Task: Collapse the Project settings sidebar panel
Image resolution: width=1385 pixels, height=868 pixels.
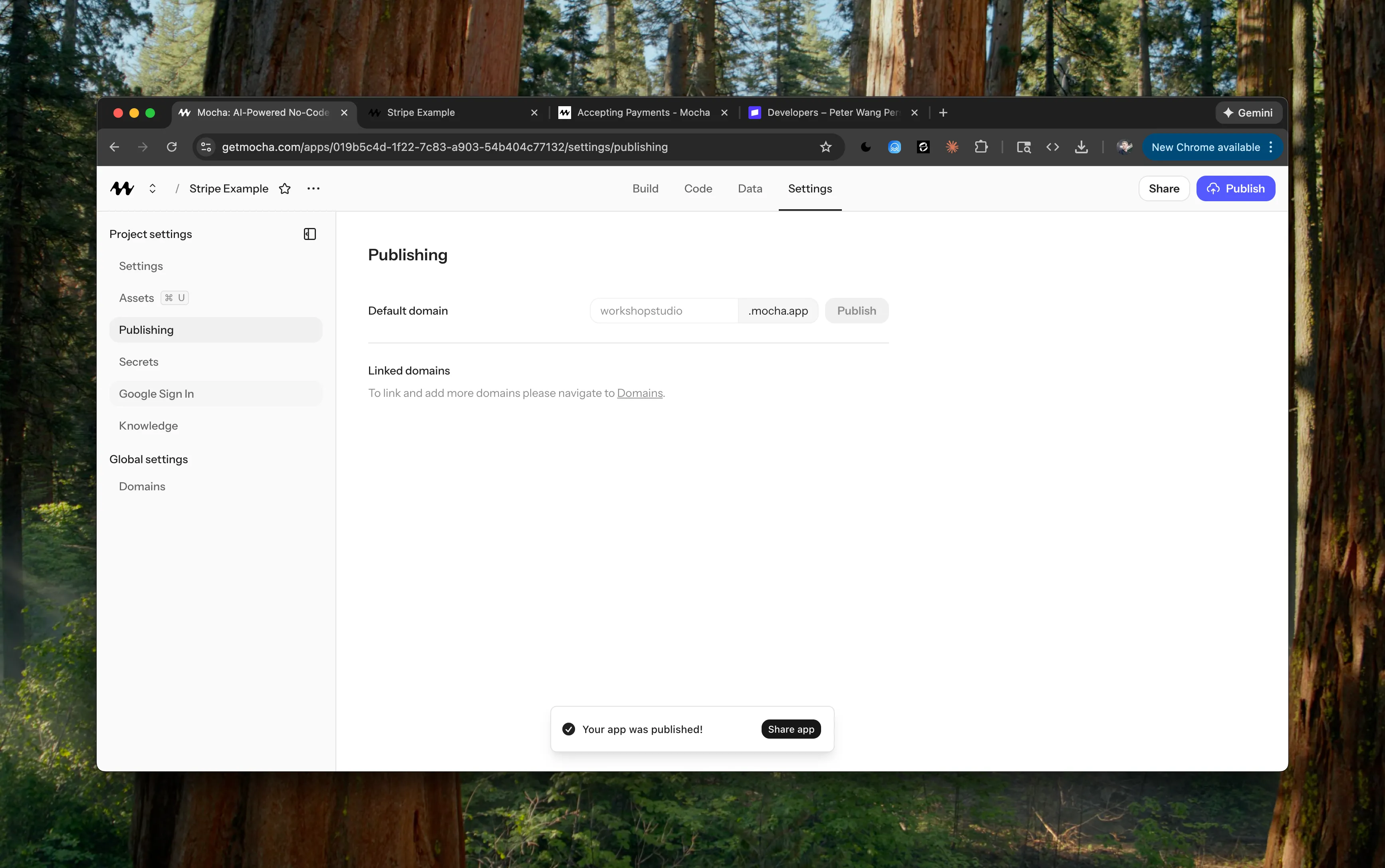Action: tap(310, 234)
